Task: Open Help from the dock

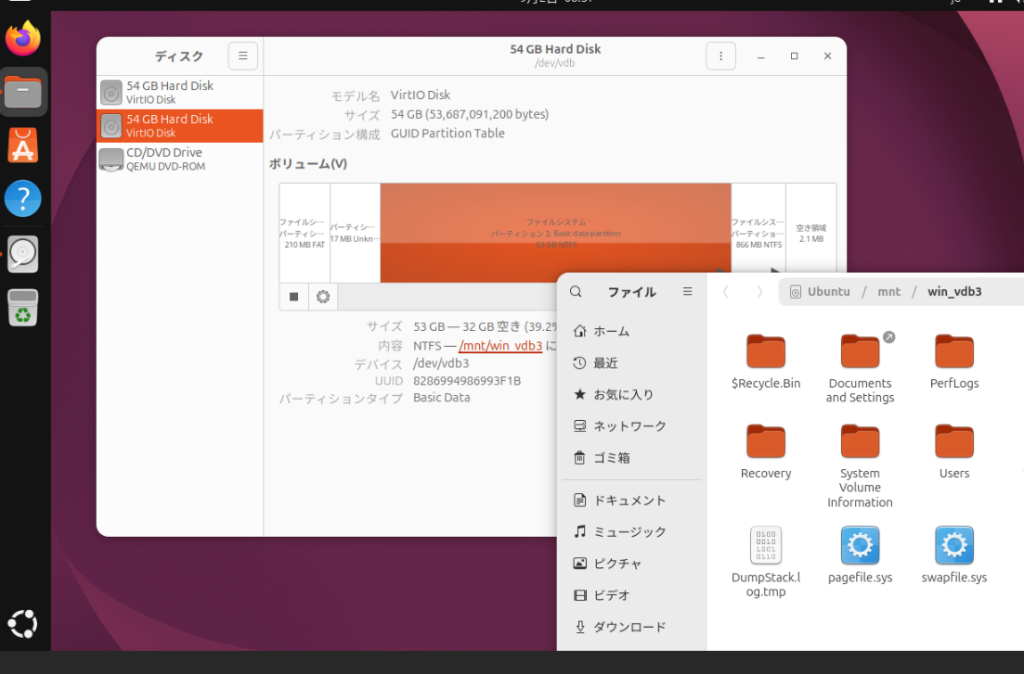Action: 23,199
